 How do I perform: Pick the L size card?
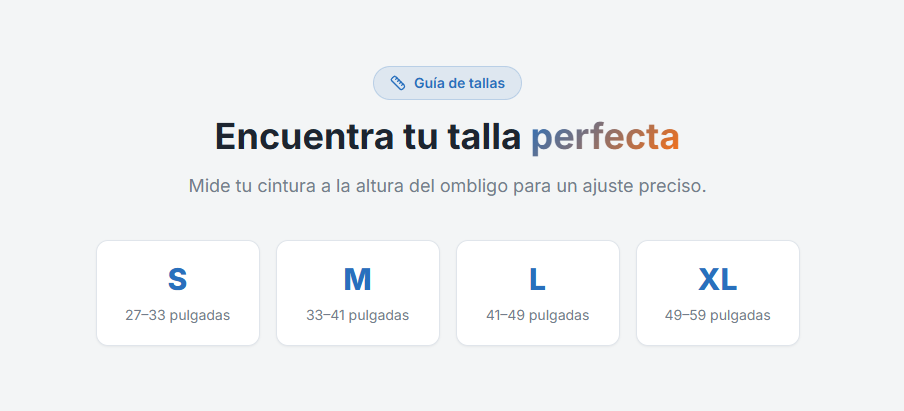click(x=538, y=293)
